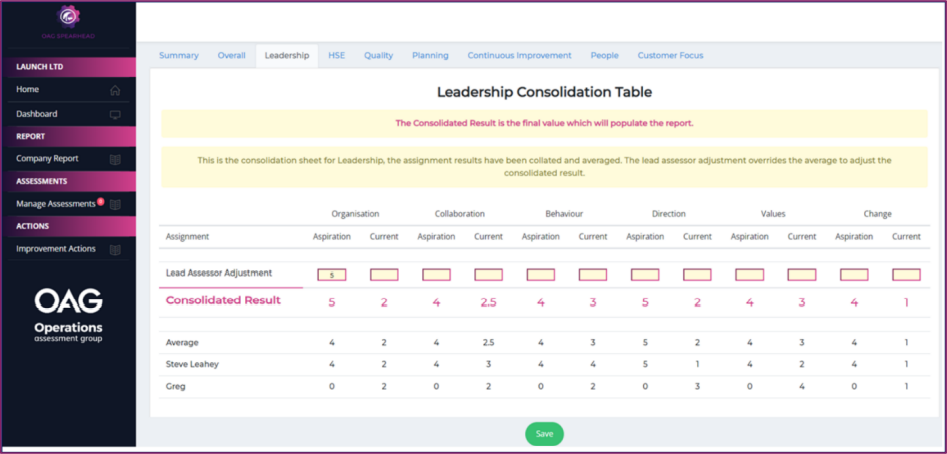Select the HSE tab
Image resolution: width=947 pixels, height=454 pixels.
[336, 56]
